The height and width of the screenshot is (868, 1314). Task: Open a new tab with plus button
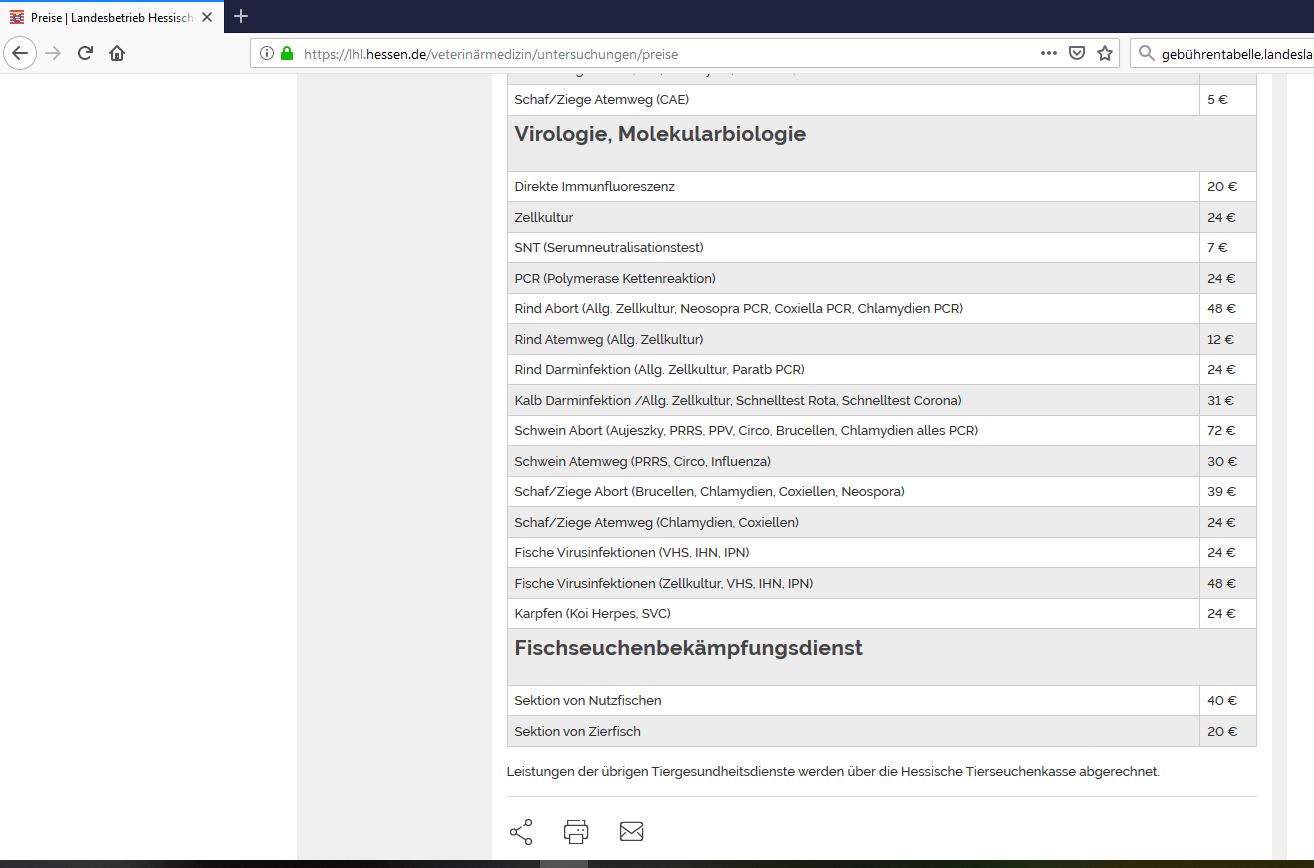tap(241, 16)
